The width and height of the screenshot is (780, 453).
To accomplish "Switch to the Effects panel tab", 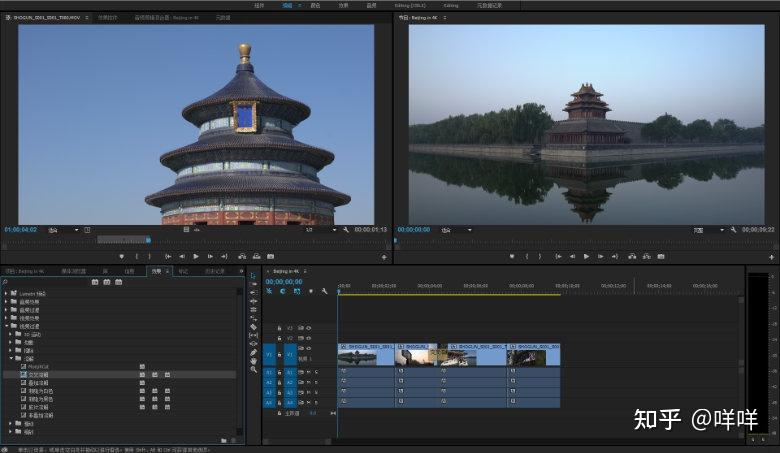I will (x=157, y=271).
